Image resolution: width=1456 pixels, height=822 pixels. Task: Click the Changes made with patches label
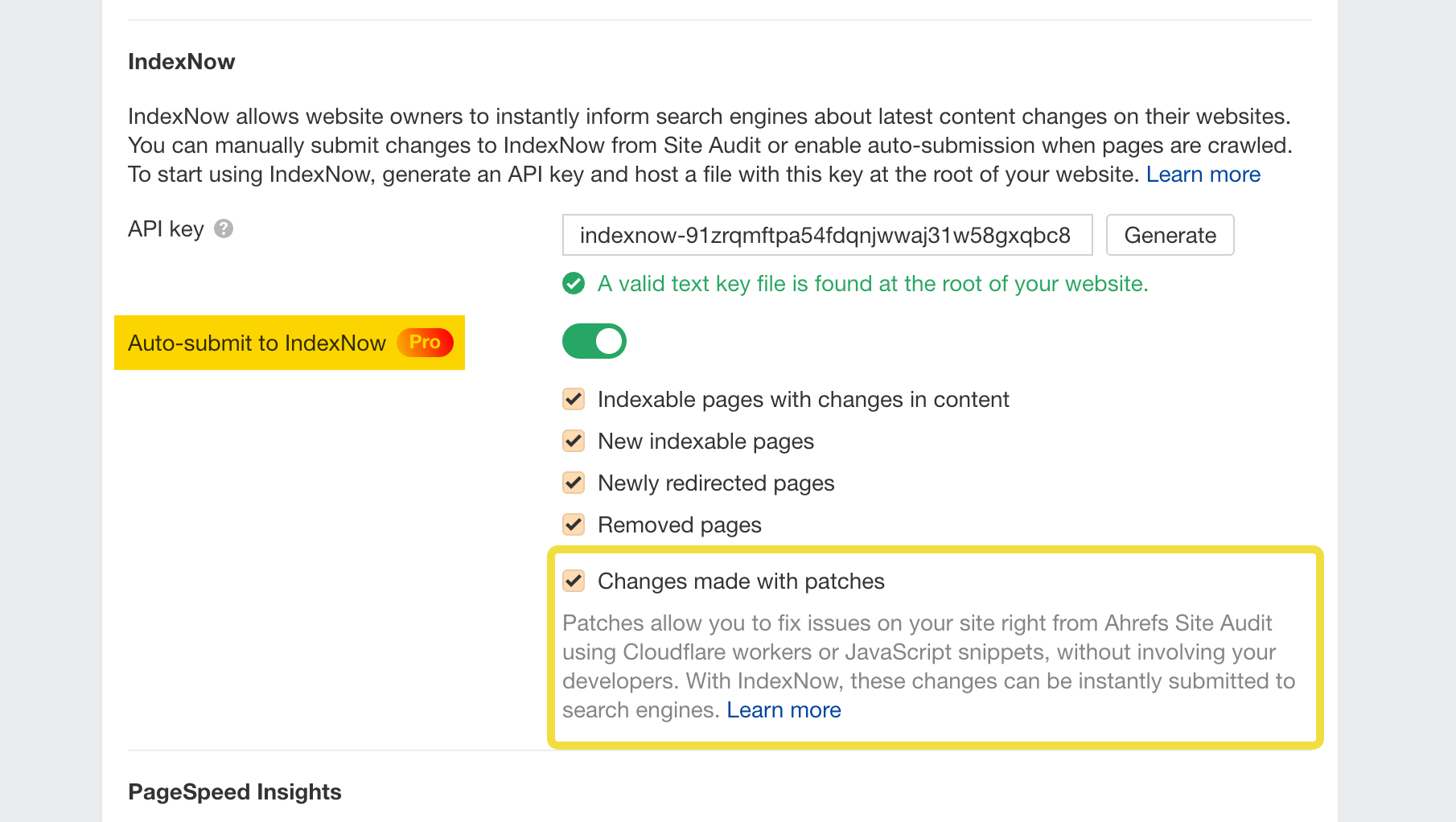[741, 582]
